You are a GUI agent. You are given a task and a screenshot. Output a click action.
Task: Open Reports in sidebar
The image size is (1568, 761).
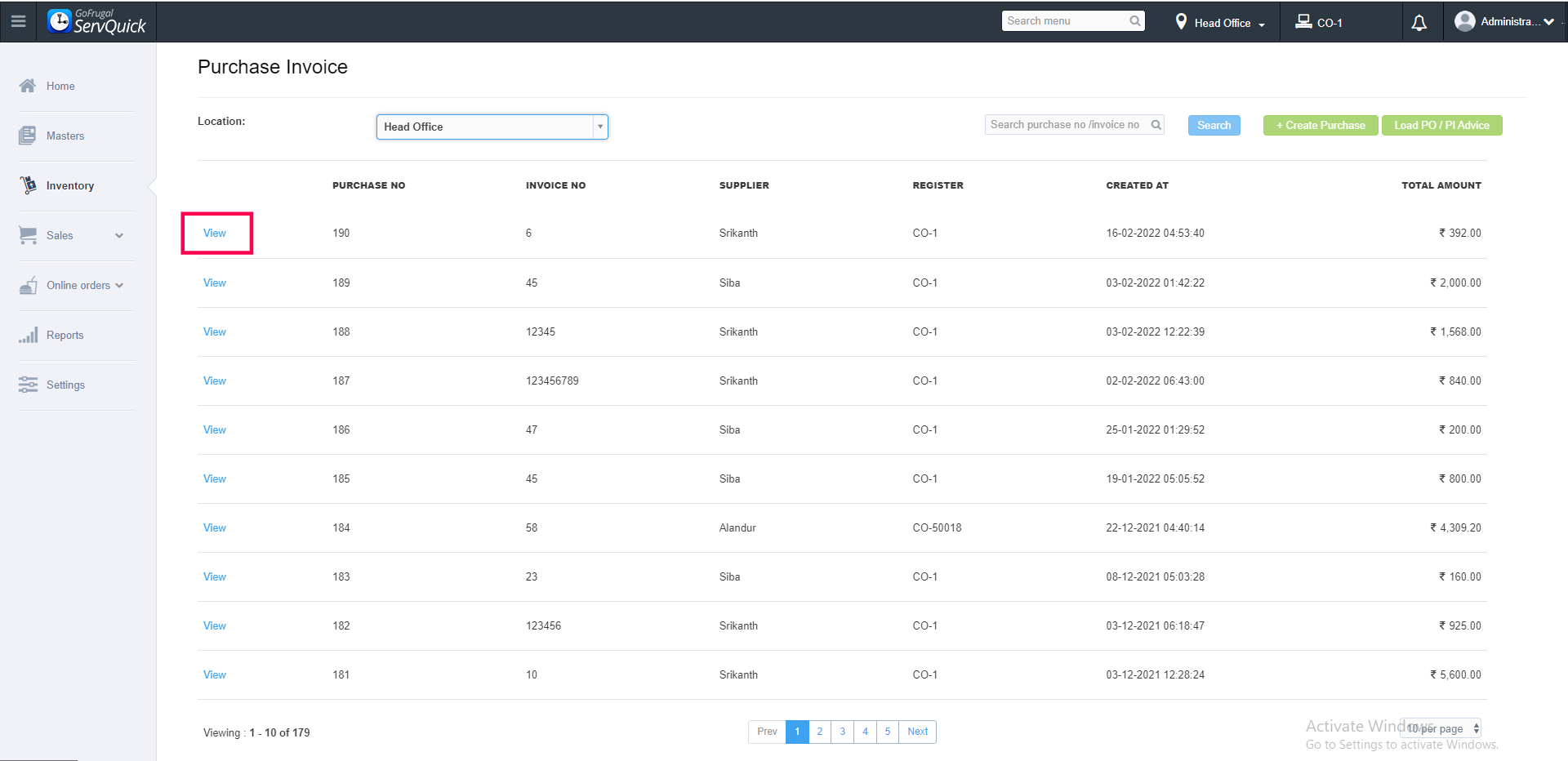(x=65, y=335)
